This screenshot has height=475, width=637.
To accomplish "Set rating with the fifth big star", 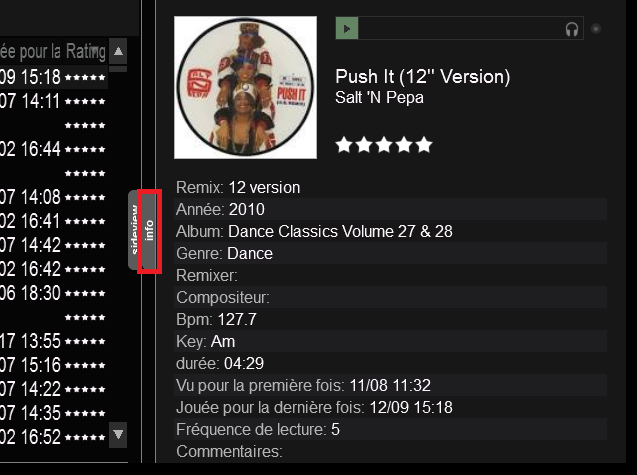I will pos(424,145).
